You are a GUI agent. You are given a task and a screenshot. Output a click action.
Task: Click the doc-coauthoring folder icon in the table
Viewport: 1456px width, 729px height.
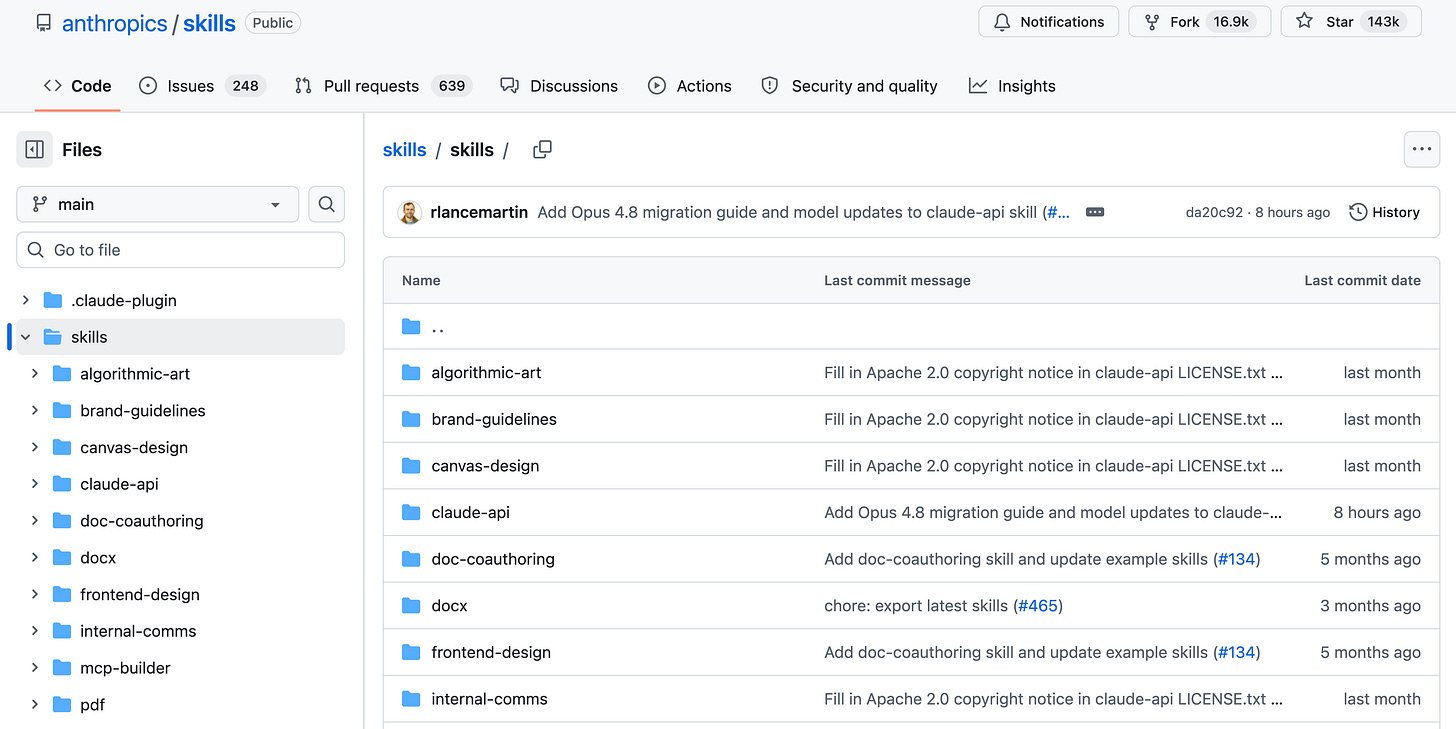[x=411, y=559]
